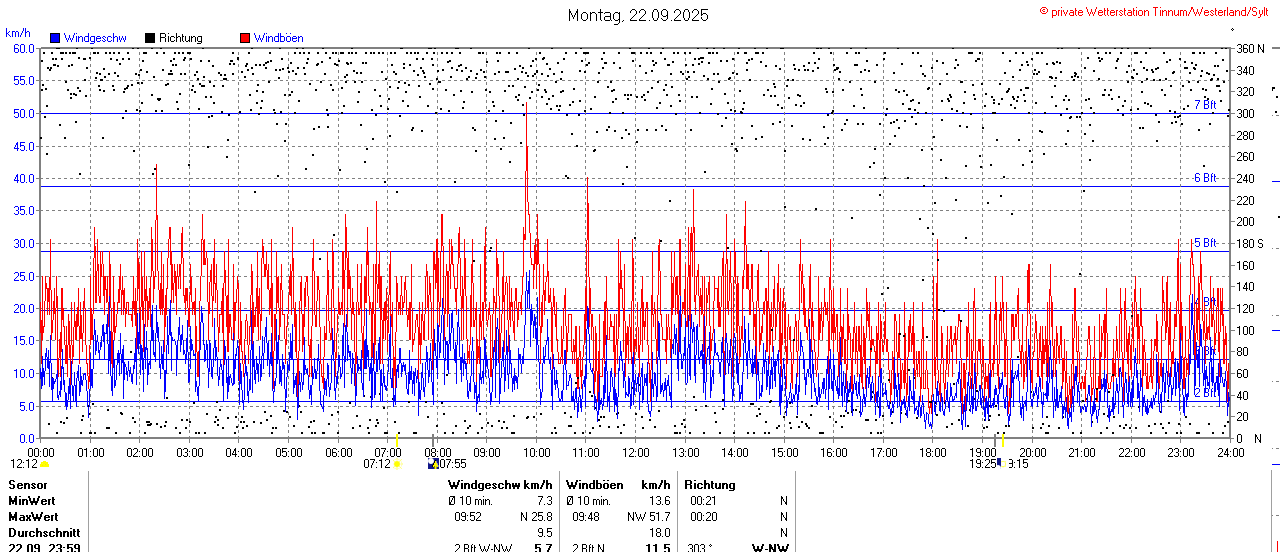Click the bold W-NW direction value
This screenshot has width=1280, height=552.
pyautogui.click(x=770, y=547)
